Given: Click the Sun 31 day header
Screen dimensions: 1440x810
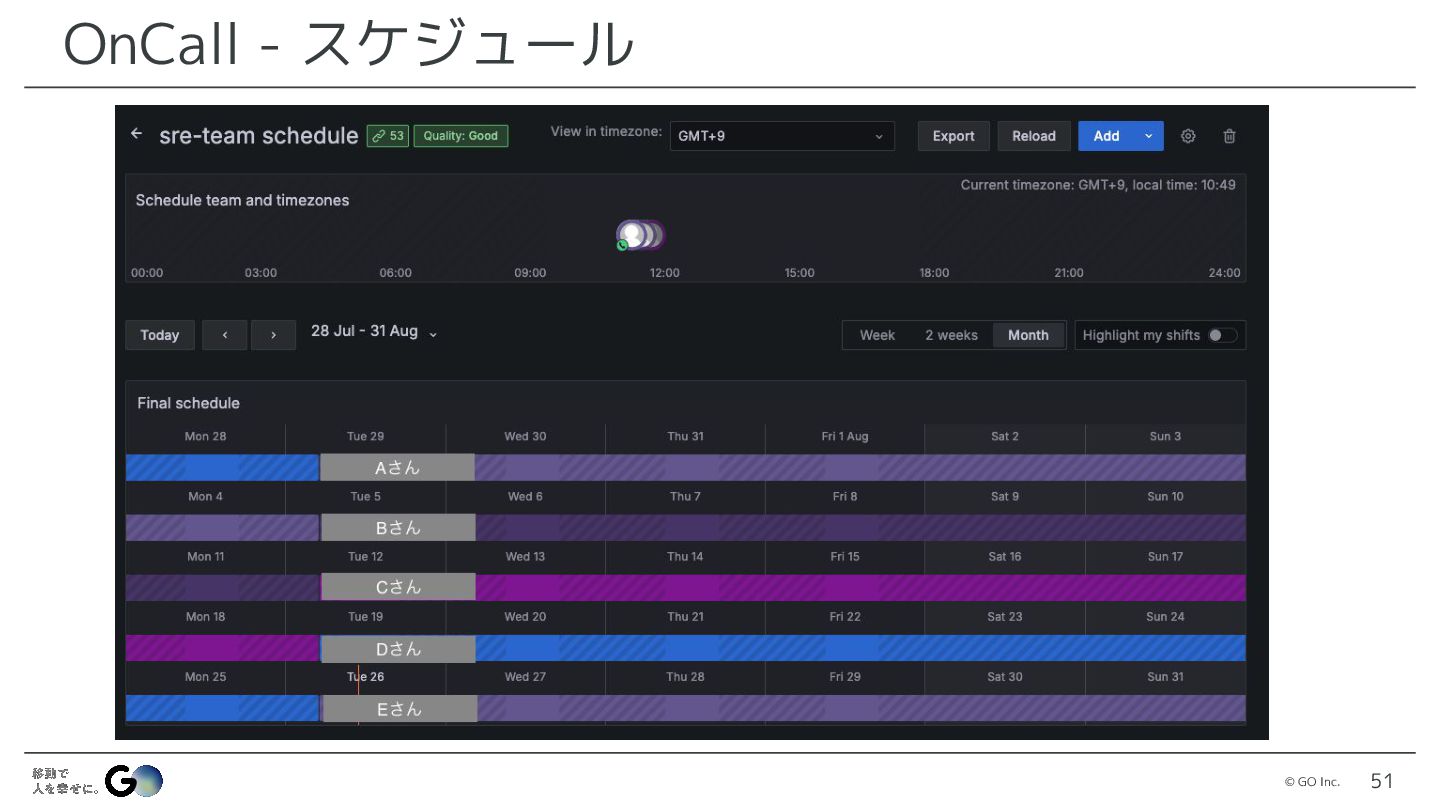Looking at the screenshot, I should tap(1165, 677).
